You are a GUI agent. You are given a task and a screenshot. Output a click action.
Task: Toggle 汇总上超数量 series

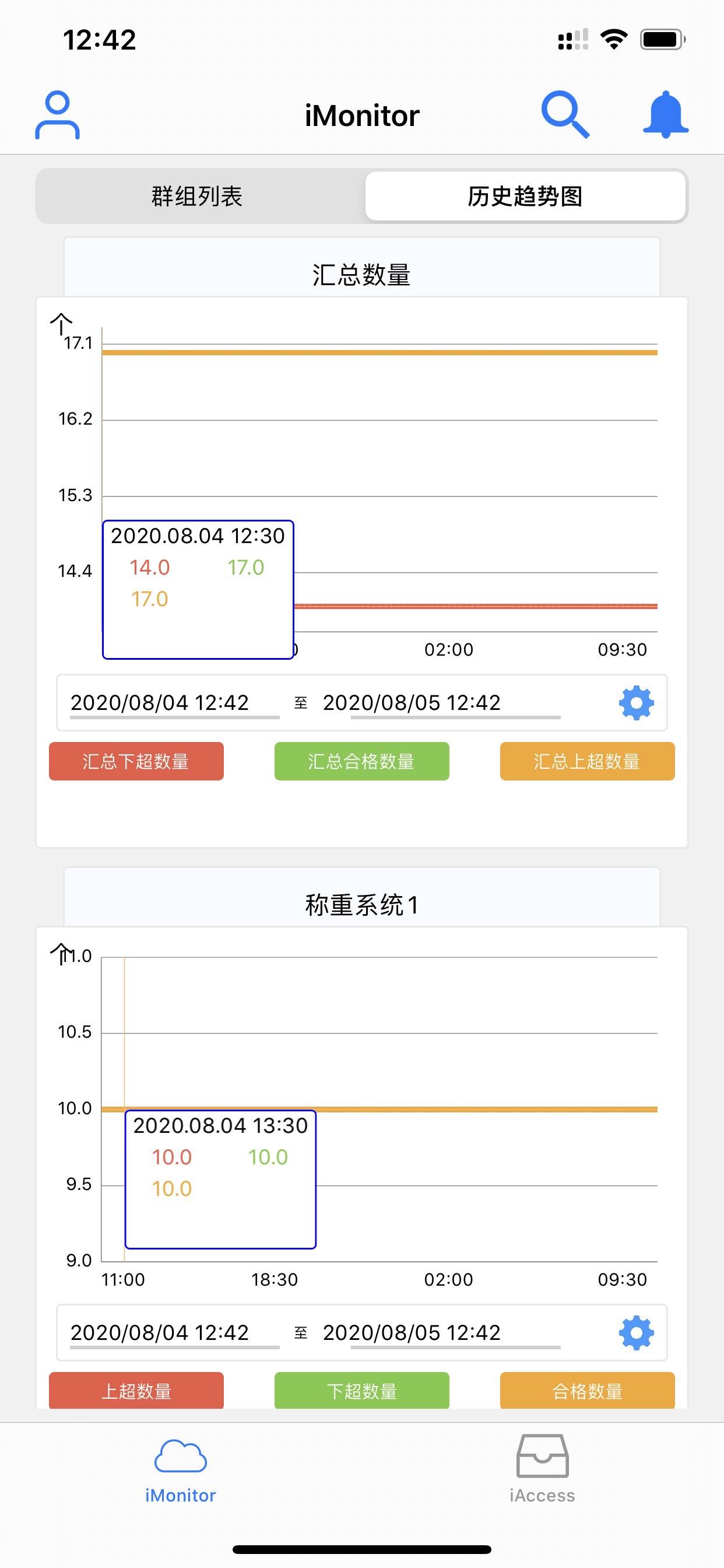[587, 761]
